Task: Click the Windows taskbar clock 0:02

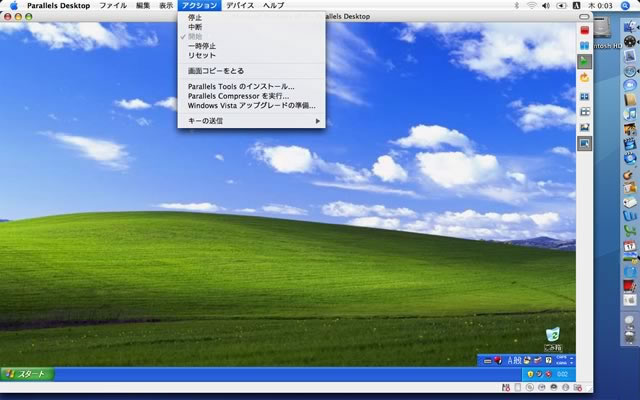Action: (x=562, y=374)
